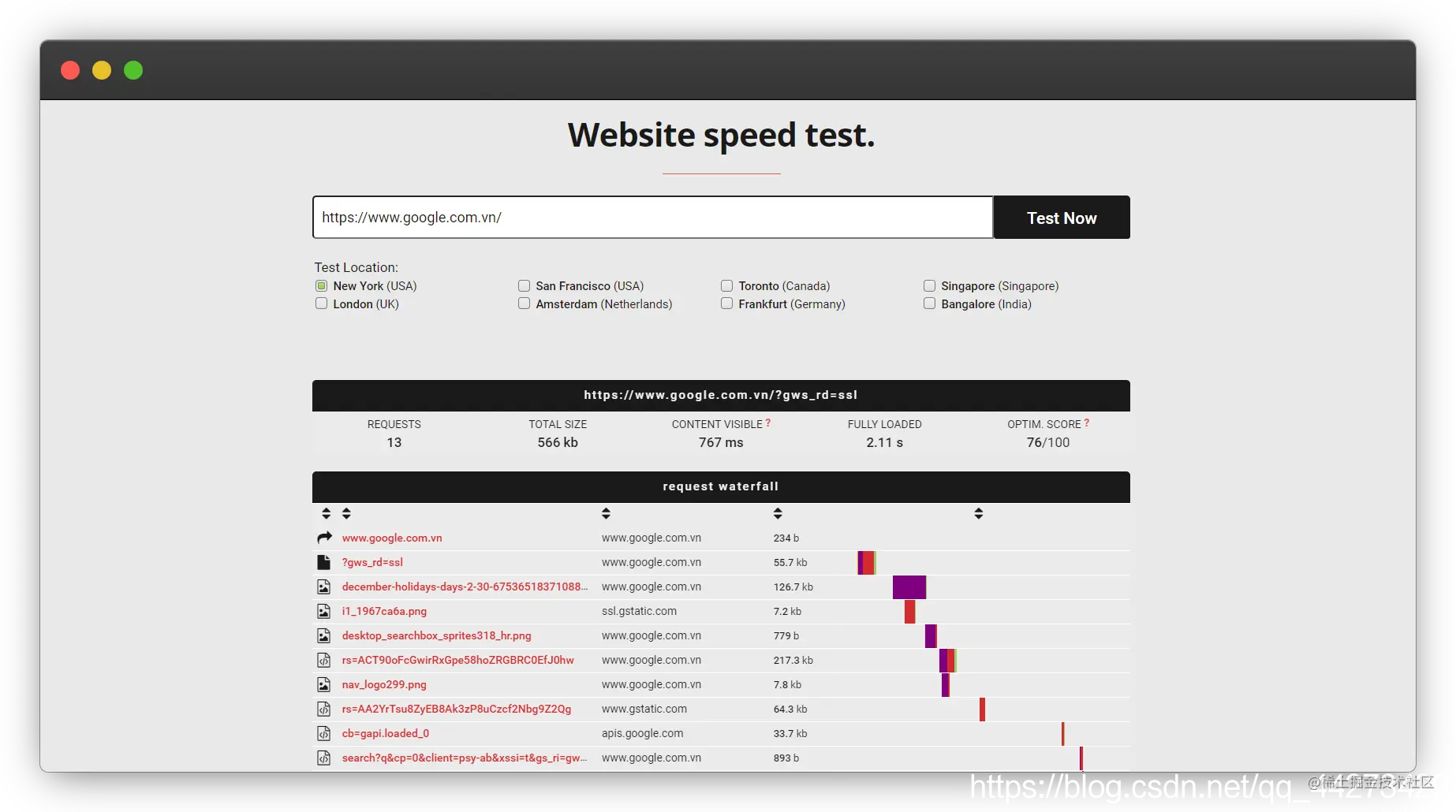This screenshot has width=1456, height=812.
Task: Click the 566 kb total size value
Action: point(558,442)
